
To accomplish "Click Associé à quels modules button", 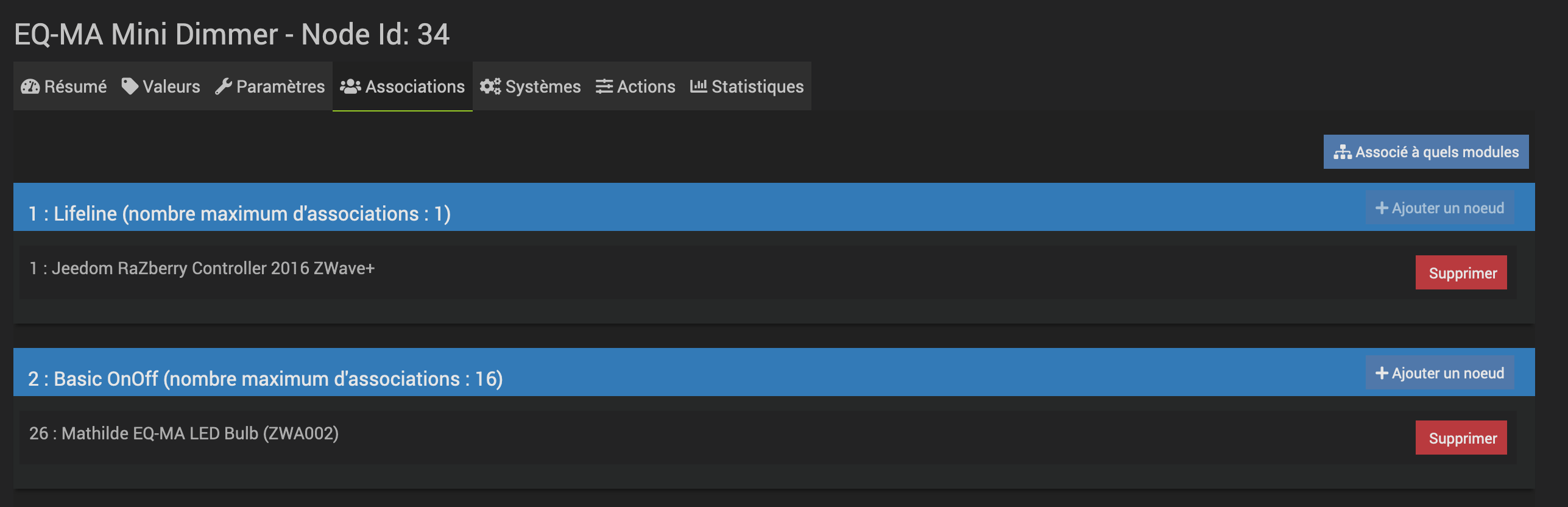I will [x=1426, y=152].
